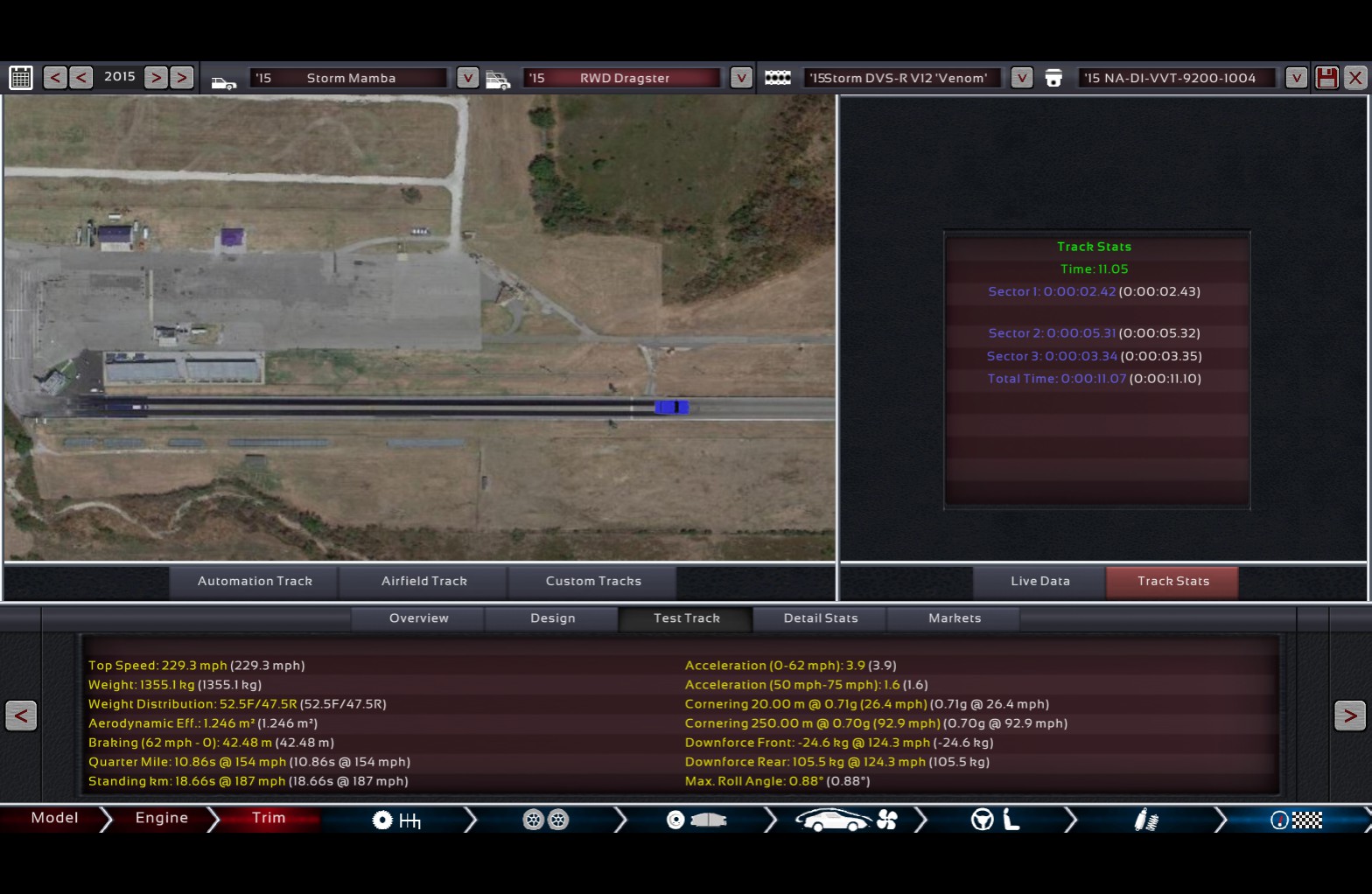Select the Acceleration (50 mph-75 mph) stat
1372x894 pixels.
[x=807, y=685]
